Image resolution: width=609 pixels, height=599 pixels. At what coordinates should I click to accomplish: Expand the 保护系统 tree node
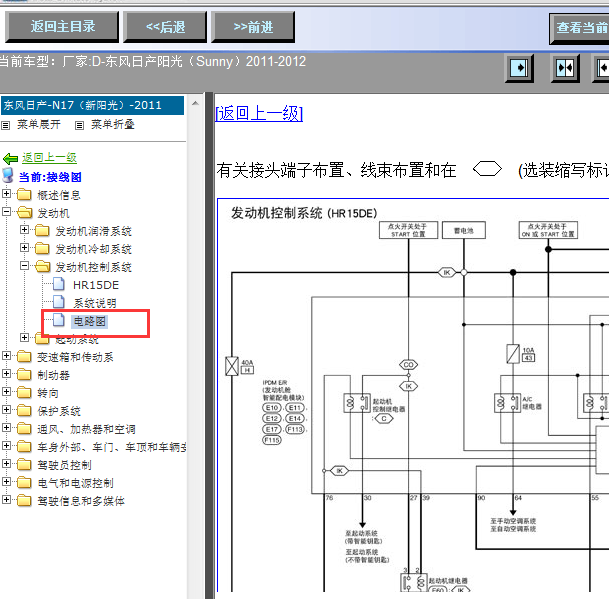6,409
